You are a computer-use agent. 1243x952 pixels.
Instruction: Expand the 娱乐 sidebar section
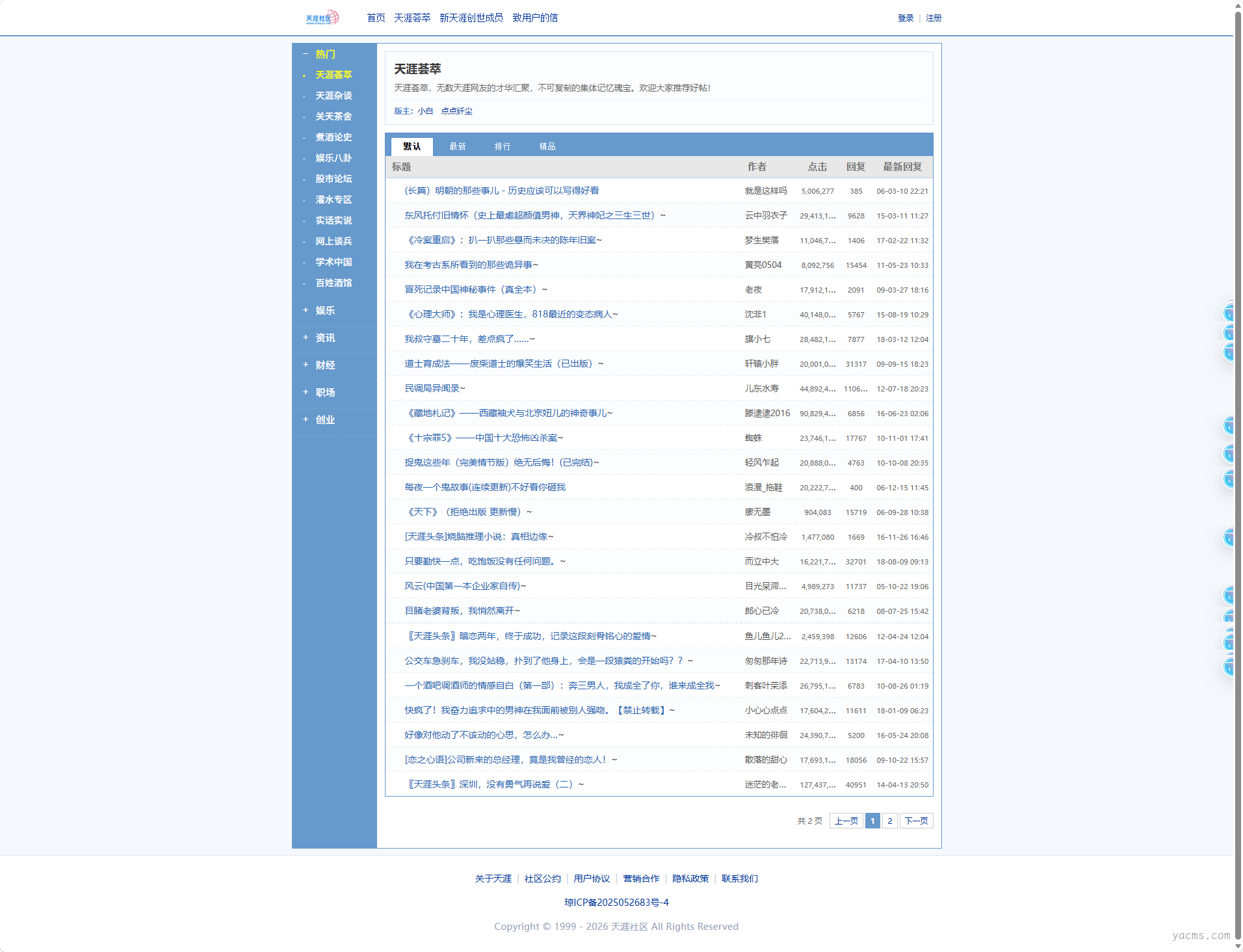[x=306, y=310]
